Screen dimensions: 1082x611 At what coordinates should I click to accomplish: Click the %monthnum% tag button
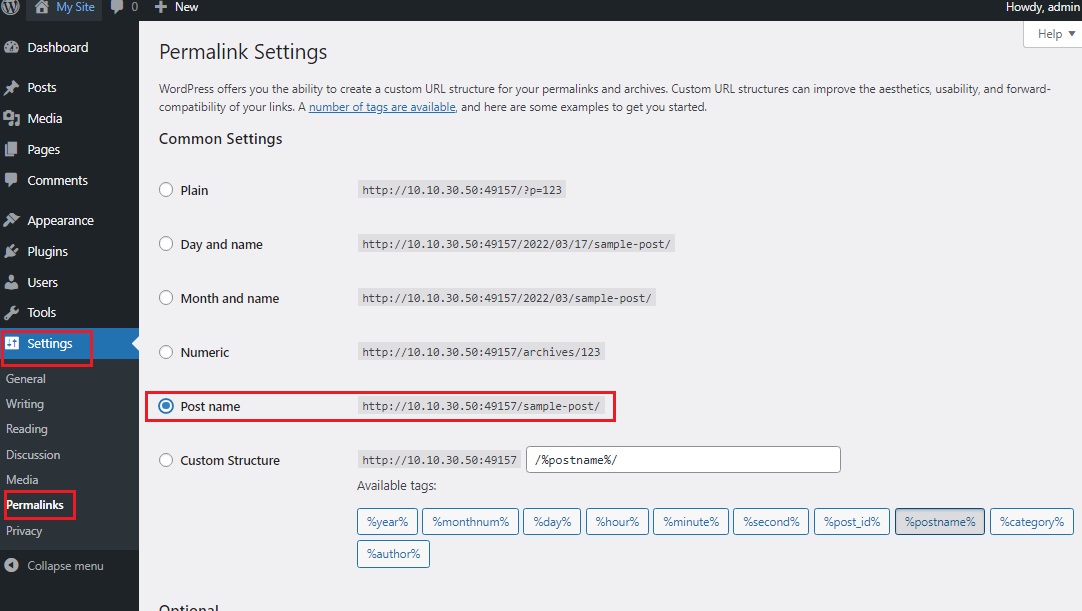point(471,522)
